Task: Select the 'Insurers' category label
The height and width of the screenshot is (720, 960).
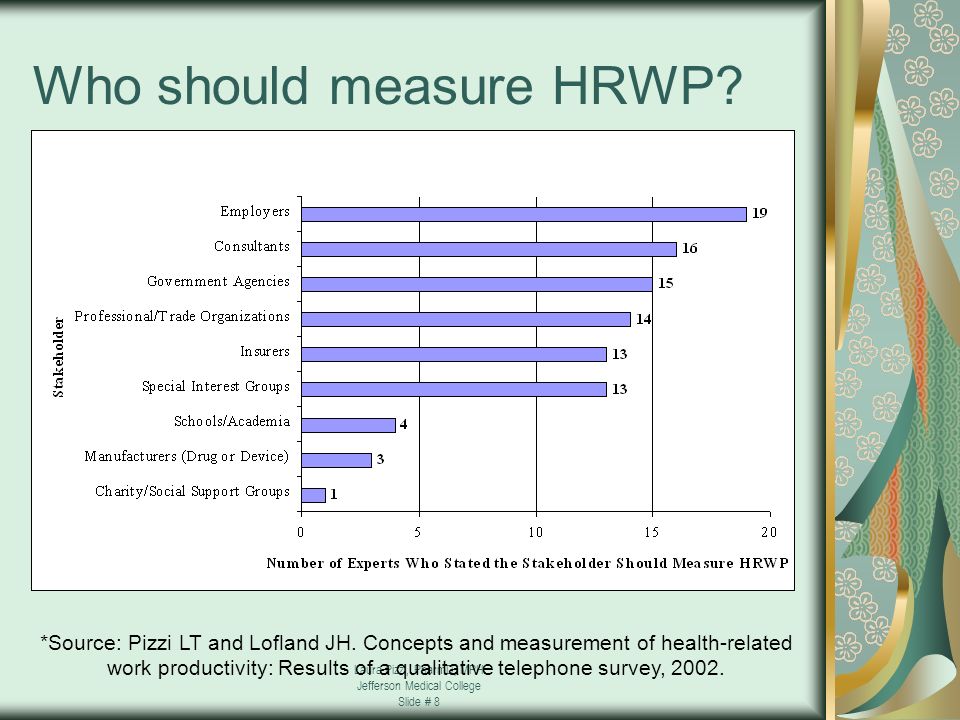Action: tap(265, 351)
